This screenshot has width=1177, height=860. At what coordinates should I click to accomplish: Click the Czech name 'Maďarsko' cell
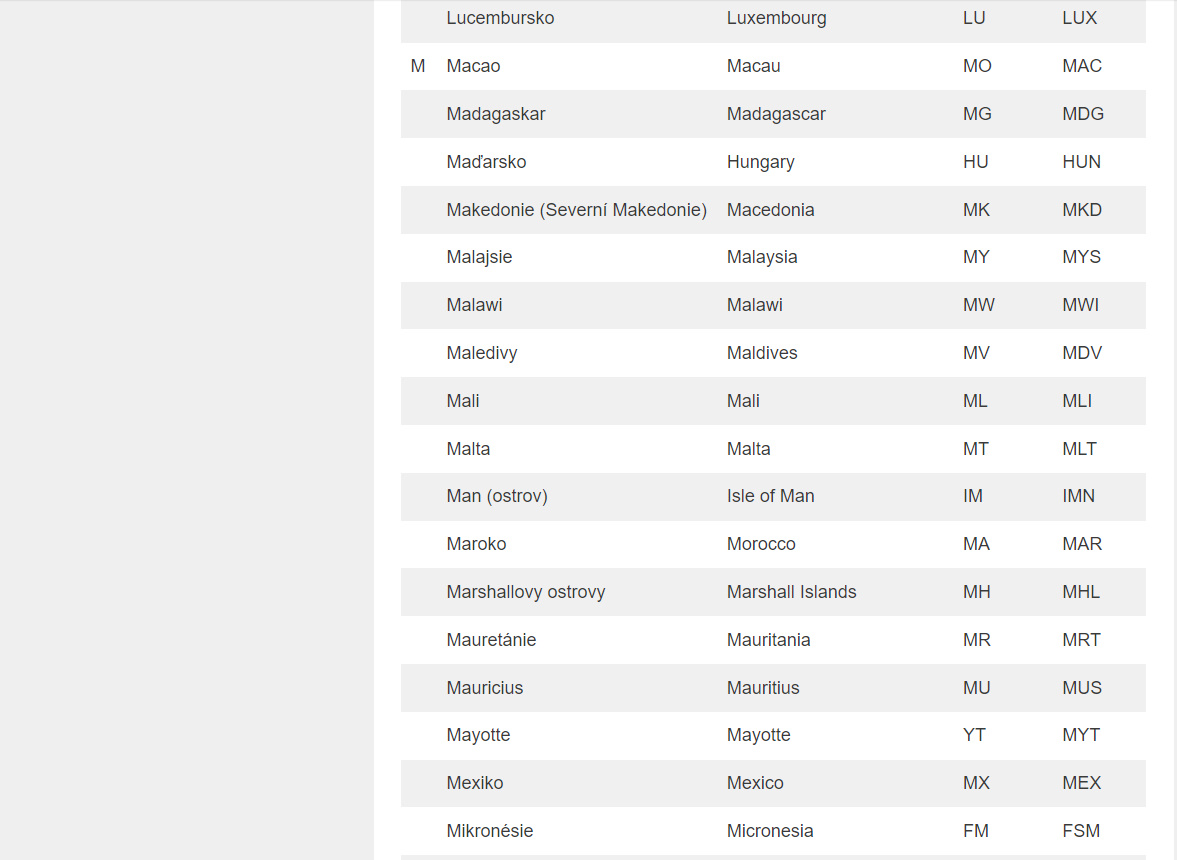pos(486,162)
